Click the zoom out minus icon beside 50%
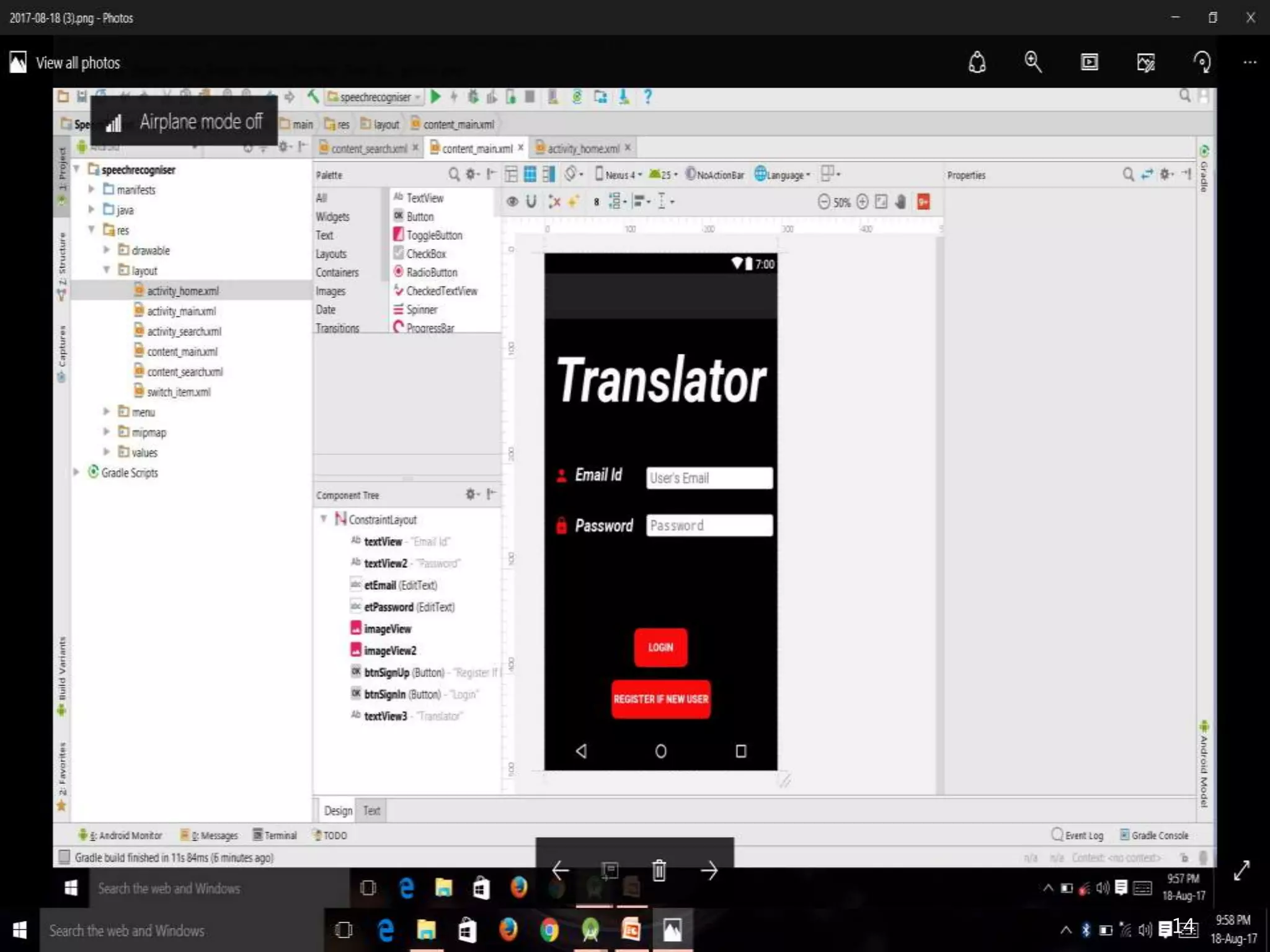This screenshot has height=952, width=1270. click(824, 202)
